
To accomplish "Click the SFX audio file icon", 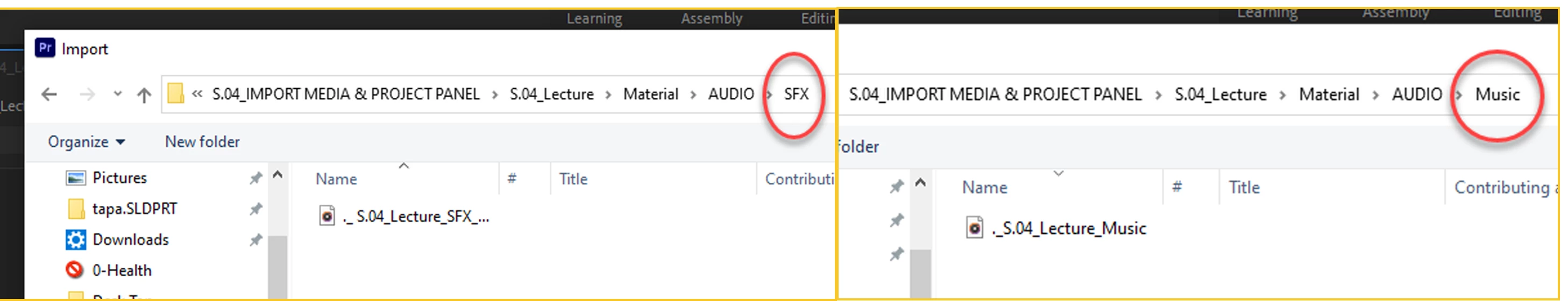I will point(327,216).
